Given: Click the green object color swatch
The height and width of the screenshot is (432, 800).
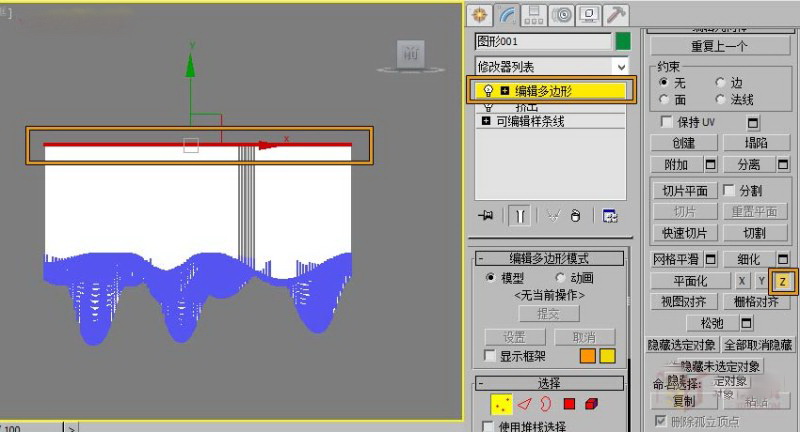Looking at the screenshot, I should point(623,41).
